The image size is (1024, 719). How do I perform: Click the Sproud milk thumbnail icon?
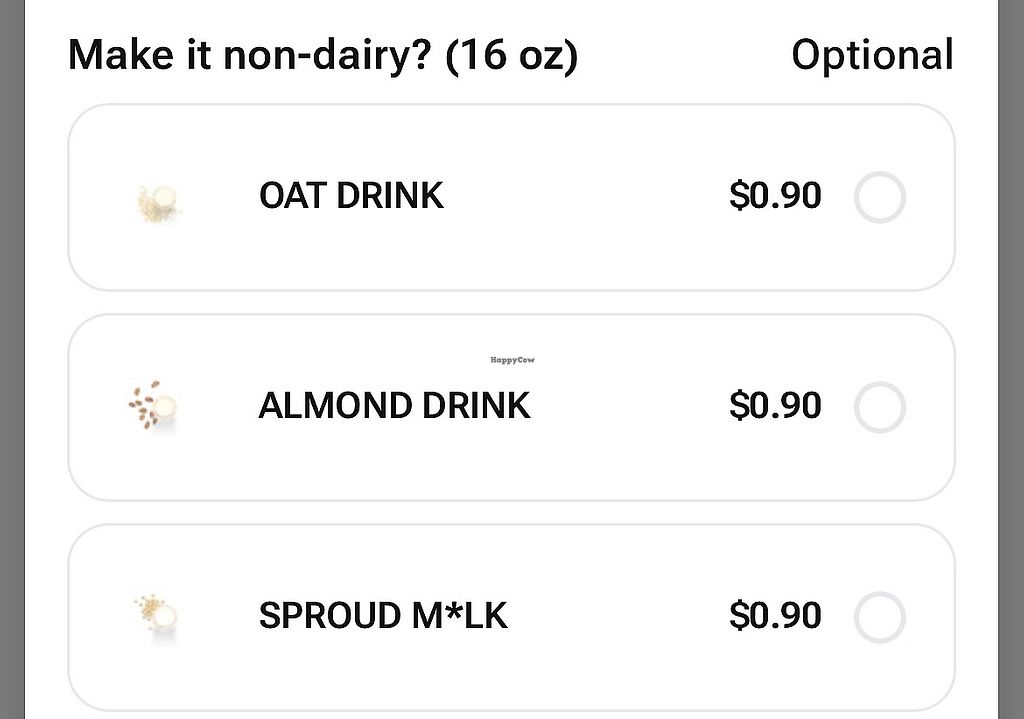157,613
